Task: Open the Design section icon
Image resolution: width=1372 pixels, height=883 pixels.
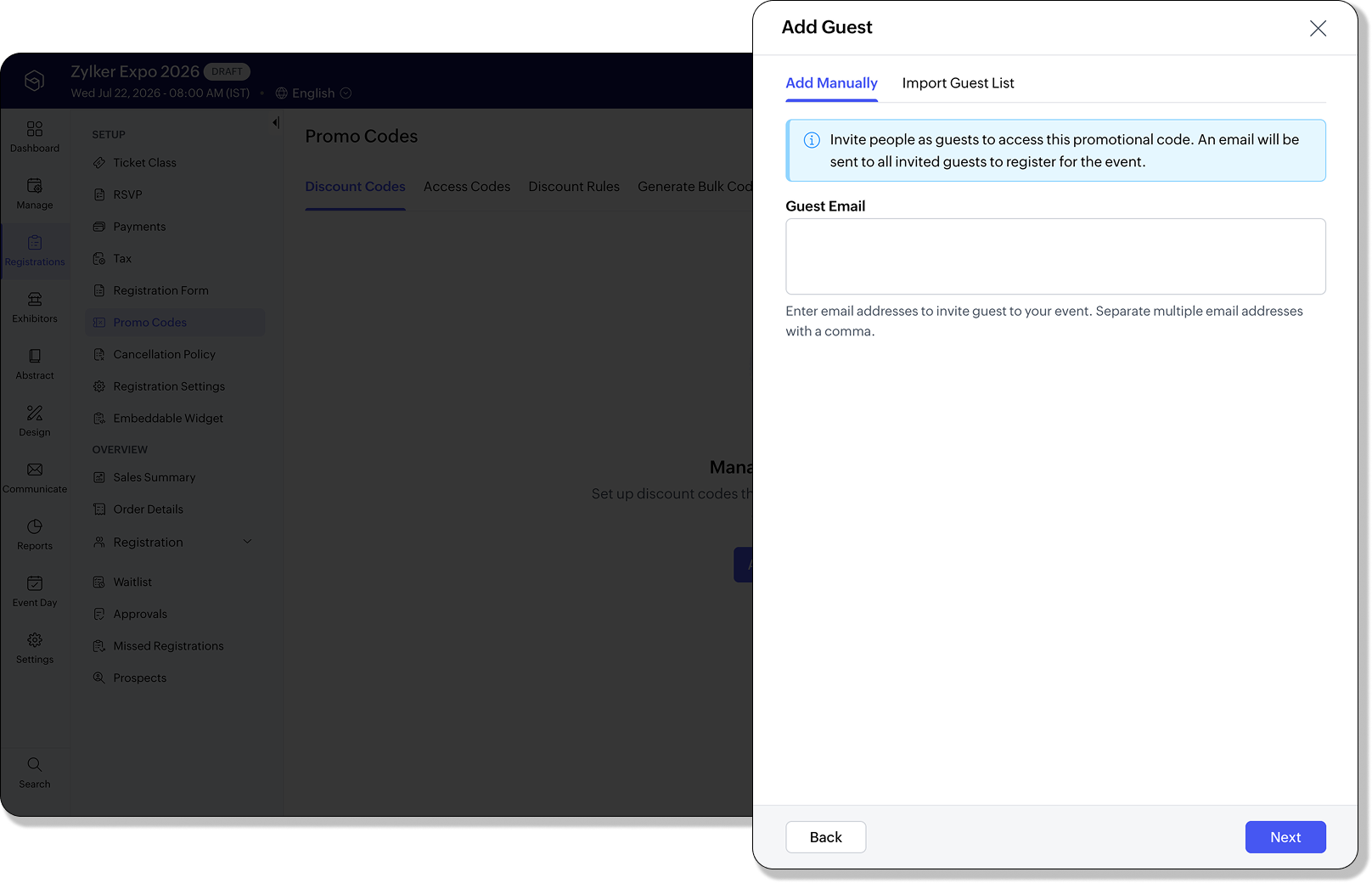Action: point(35,413)
